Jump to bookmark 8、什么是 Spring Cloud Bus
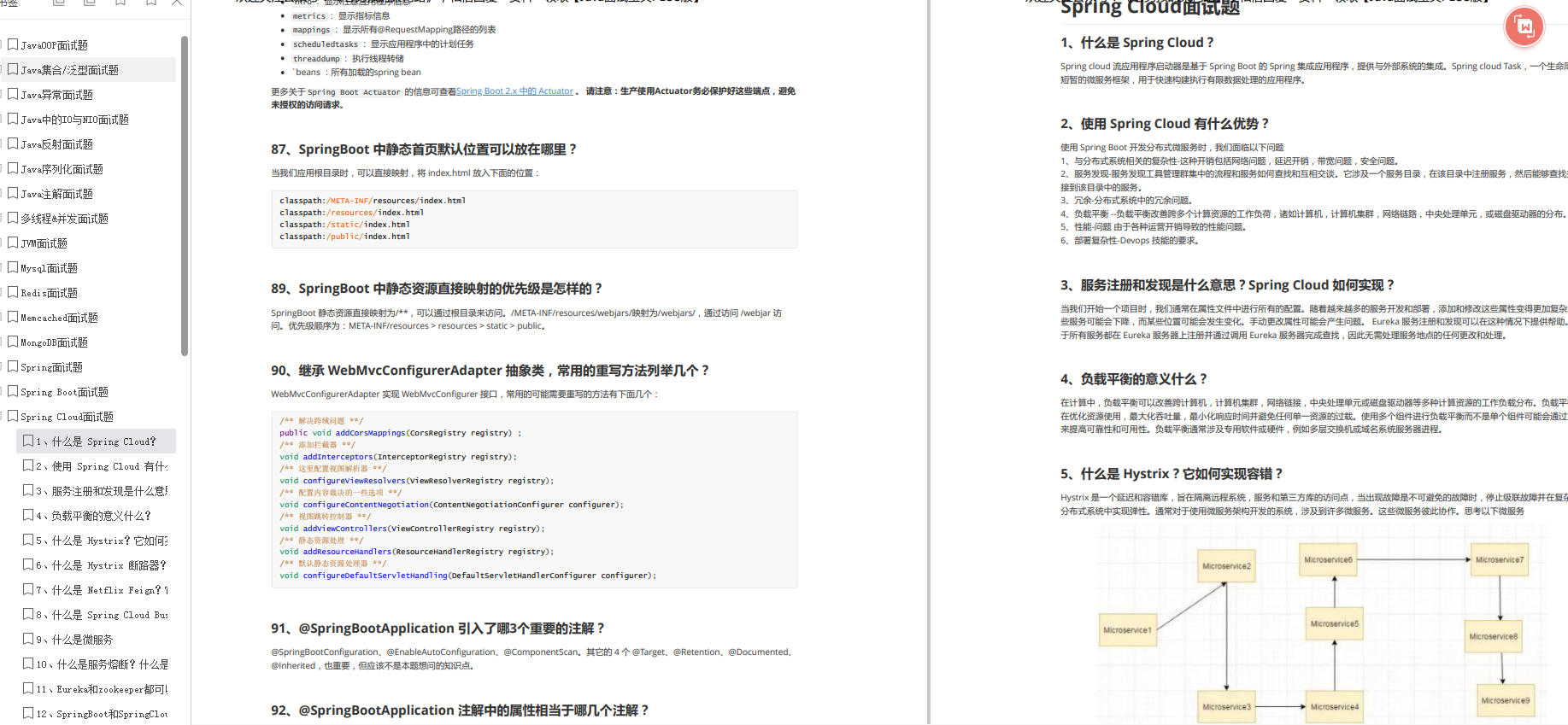1568x725 pixels. point(102,615)
